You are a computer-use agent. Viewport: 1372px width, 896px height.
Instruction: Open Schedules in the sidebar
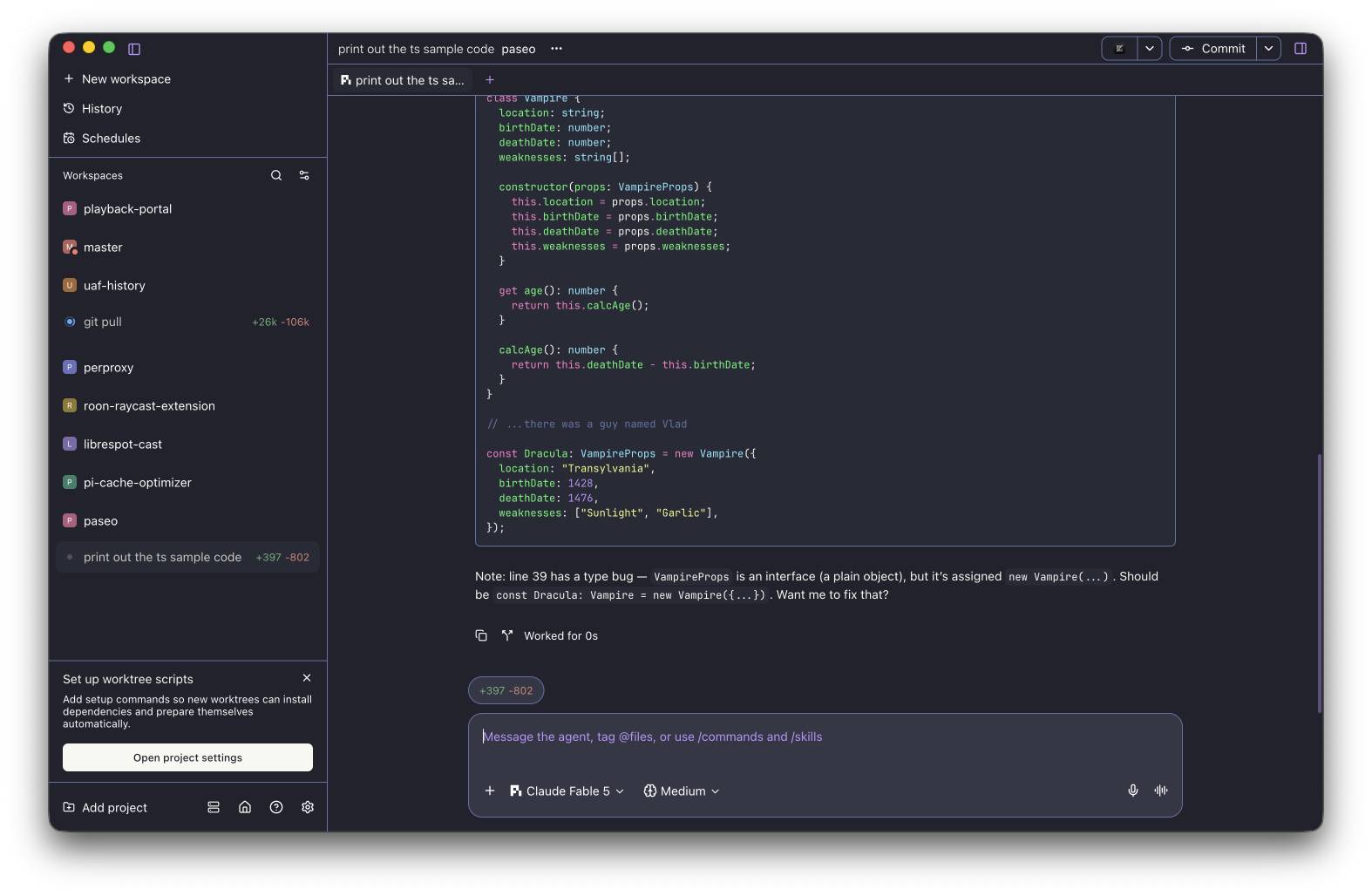(101, 138)
